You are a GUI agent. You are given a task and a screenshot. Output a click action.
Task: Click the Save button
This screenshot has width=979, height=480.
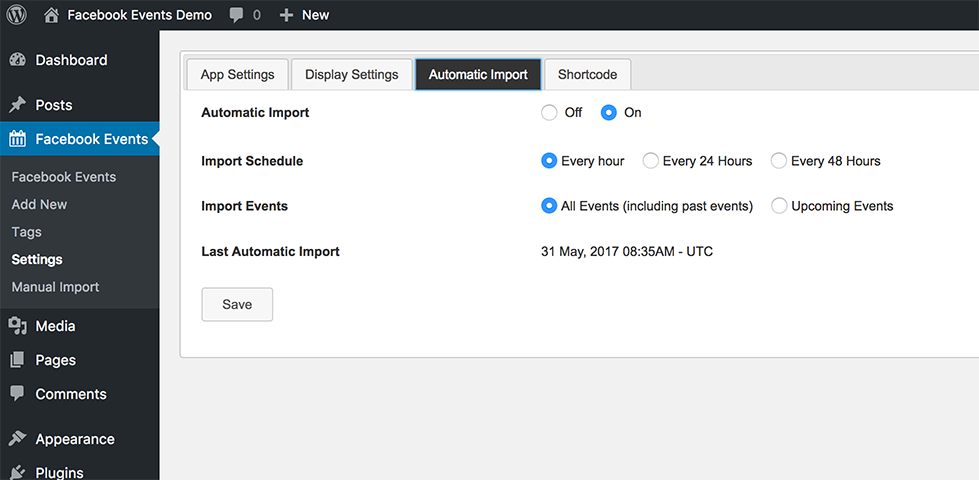coord(237,304)
